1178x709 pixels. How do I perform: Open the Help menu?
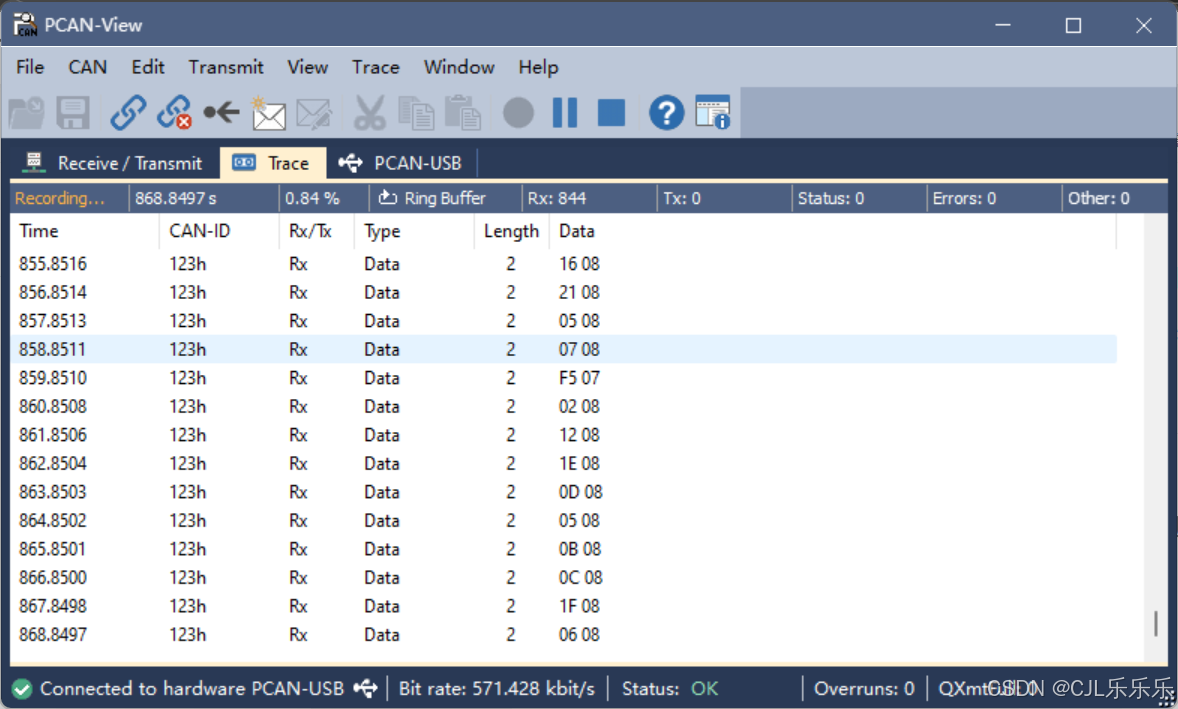point(538,67)
